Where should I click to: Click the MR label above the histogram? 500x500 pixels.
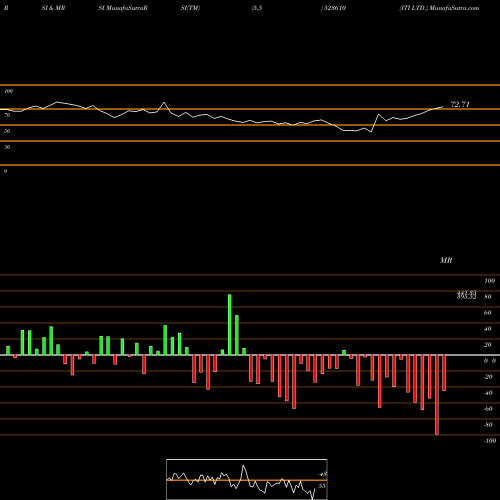(446, 260)
